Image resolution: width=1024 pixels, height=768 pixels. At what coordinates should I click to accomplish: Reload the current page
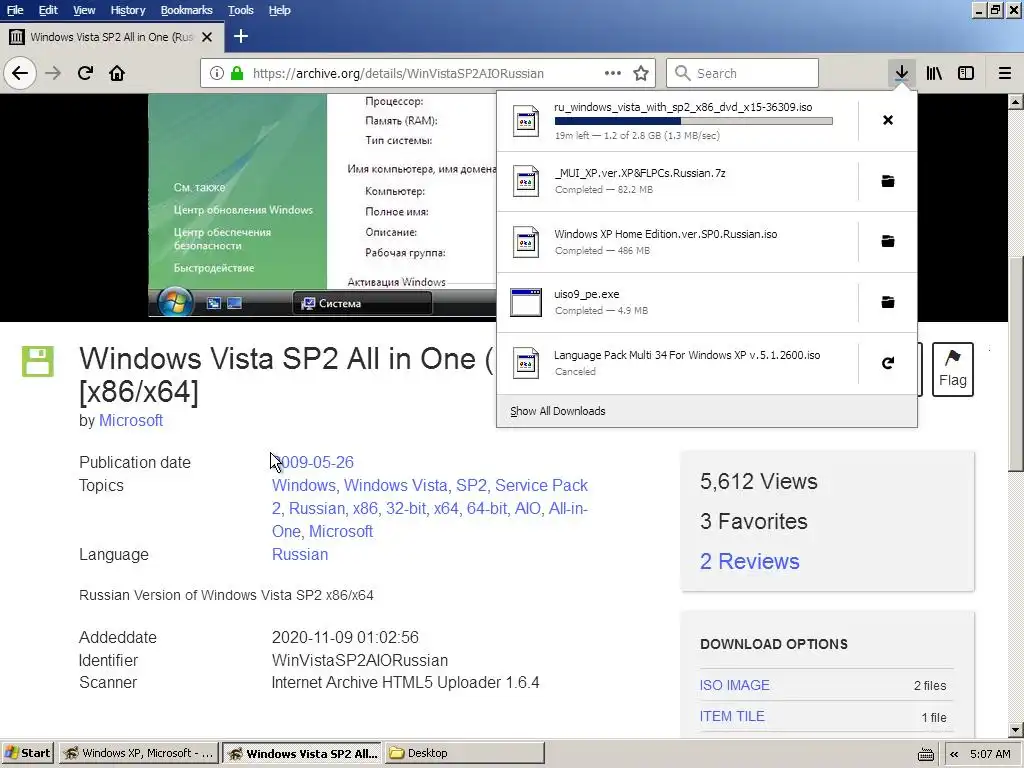click(85, 73)
